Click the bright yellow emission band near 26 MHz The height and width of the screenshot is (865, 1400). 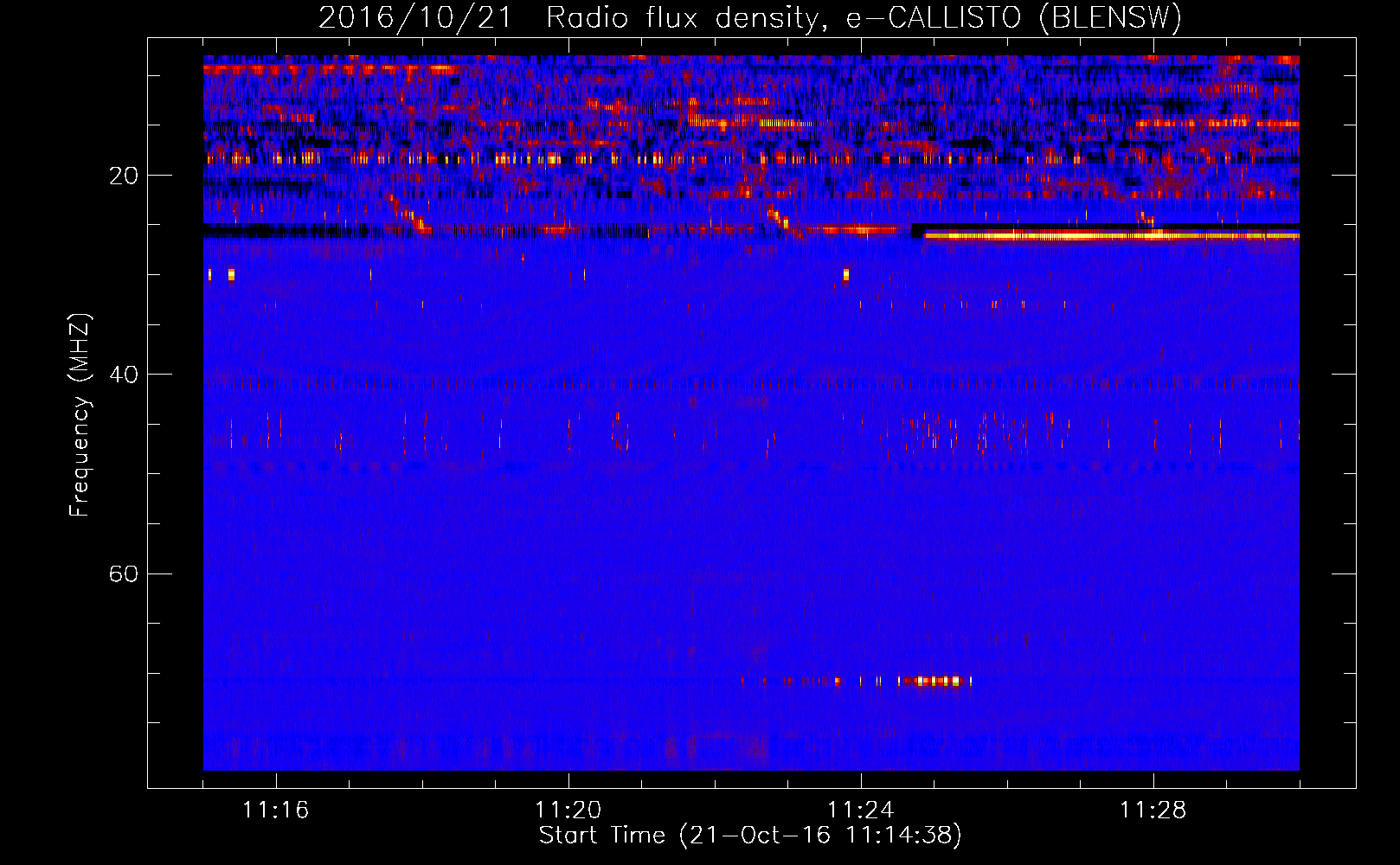coord(1112,234)
